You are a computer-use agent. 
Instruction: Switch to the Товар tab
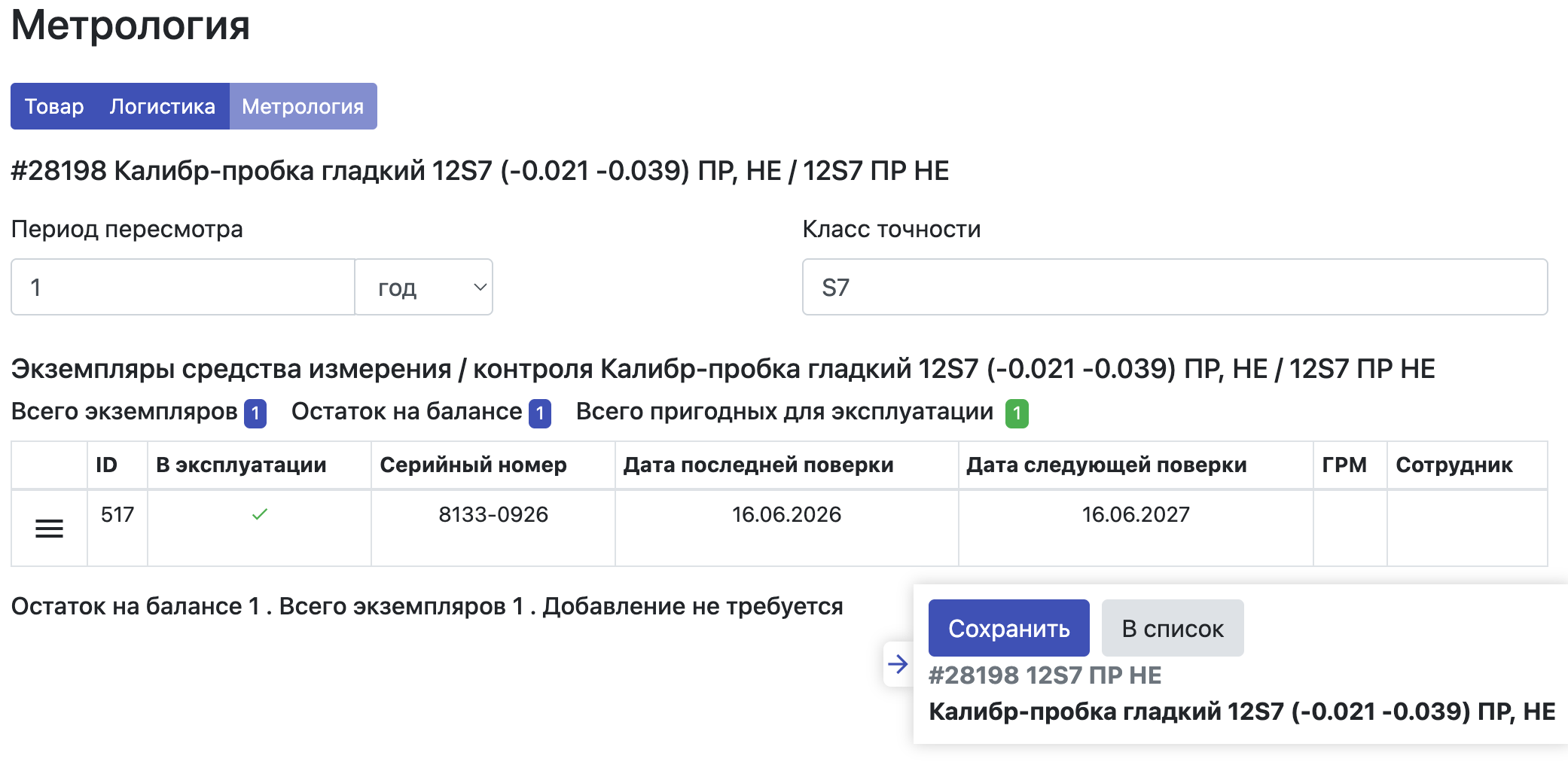54,106
